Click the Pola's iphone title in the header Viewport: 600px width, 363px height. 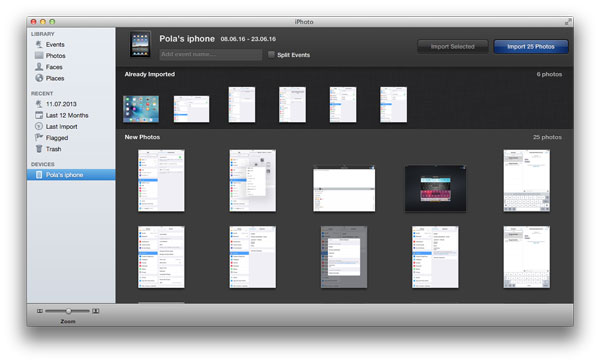[187, 39]
